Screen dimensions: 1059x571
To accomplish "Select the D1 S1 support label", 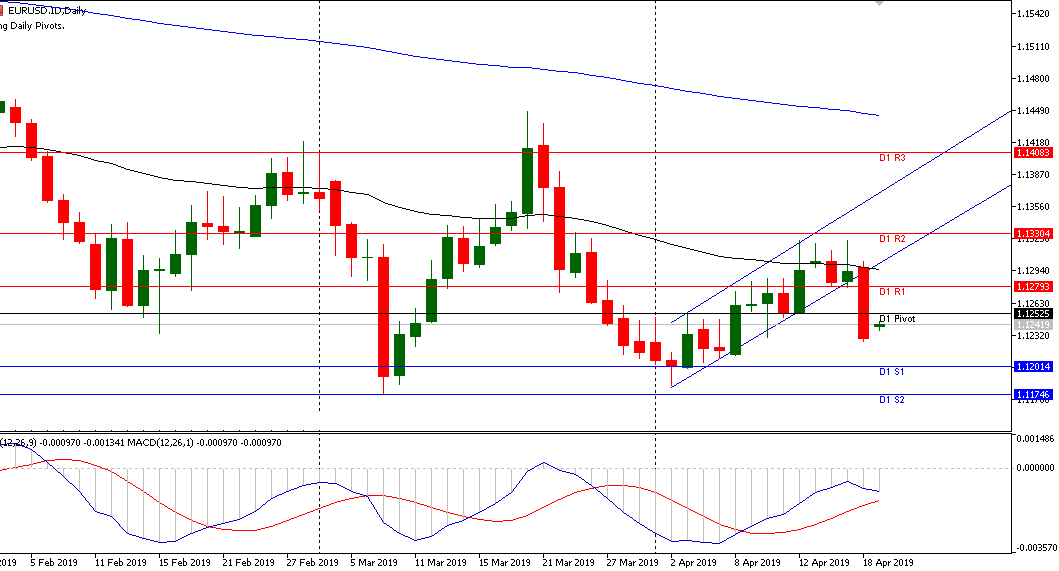I will [x=892, y=372].
